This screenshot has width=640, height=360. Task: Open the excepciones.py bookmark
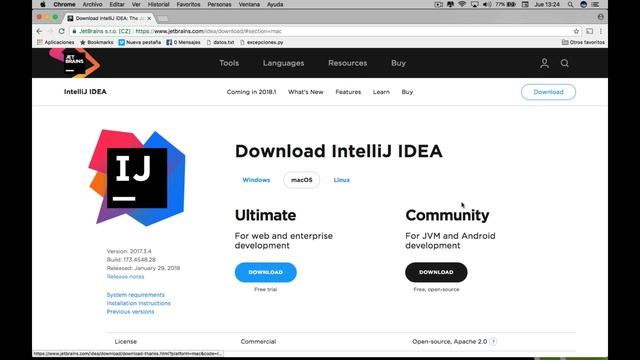tap(262, 42)
